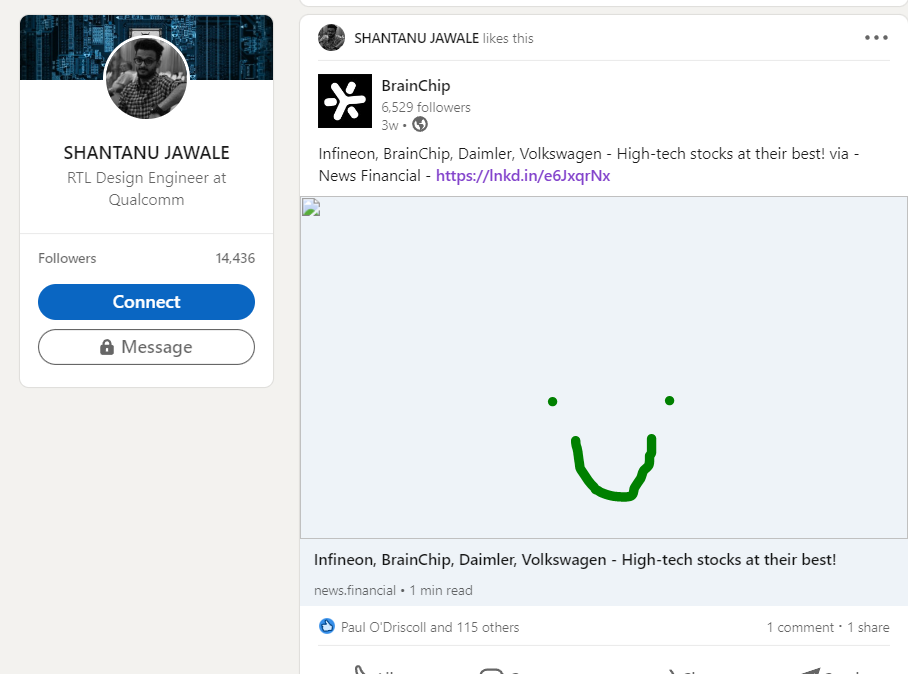Screen dimensions: 908x674
Task: Open the three-dot post options menu
Action: tap(876, 38)
